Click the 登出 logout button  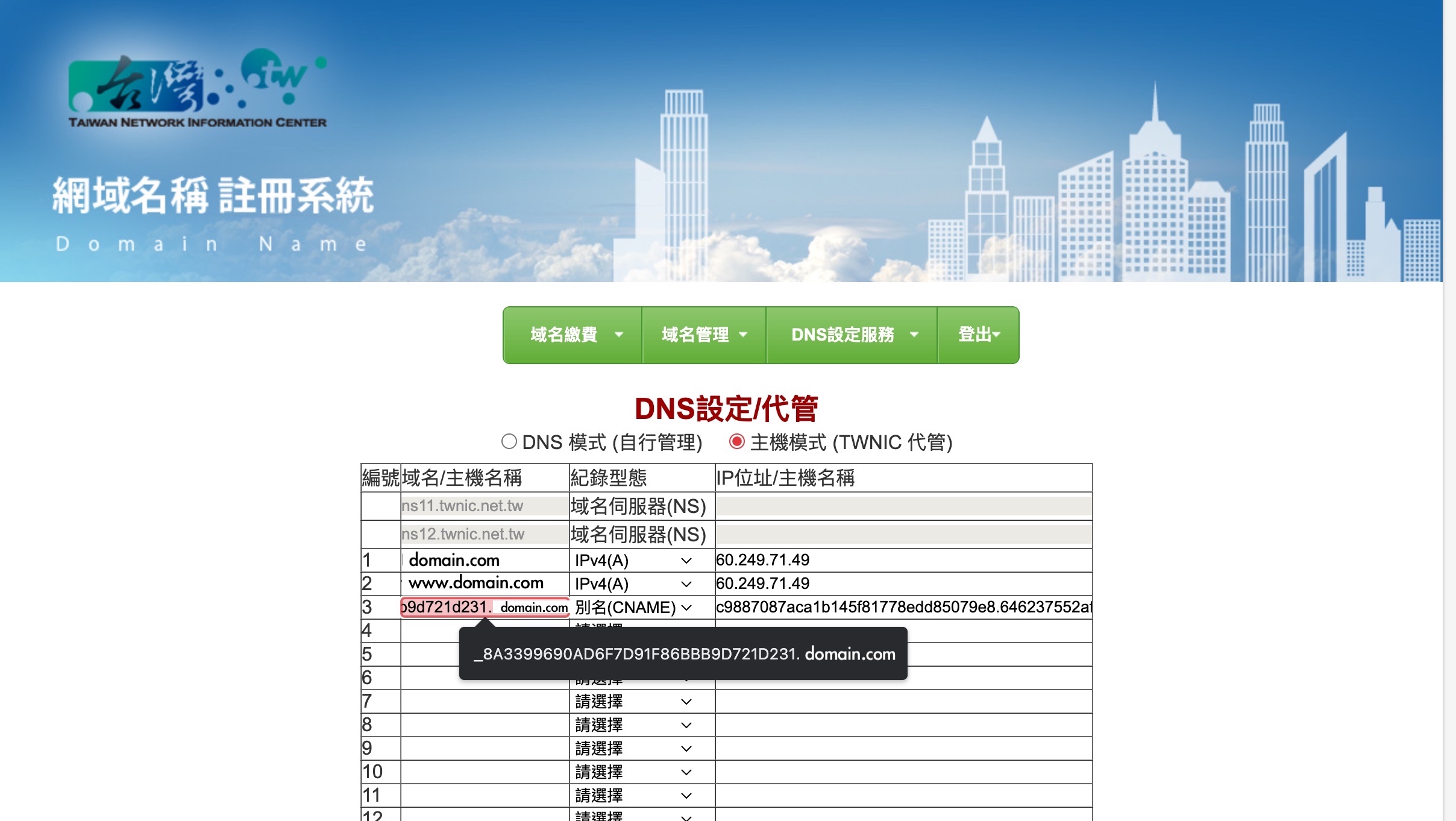click(x=978, y=335)
